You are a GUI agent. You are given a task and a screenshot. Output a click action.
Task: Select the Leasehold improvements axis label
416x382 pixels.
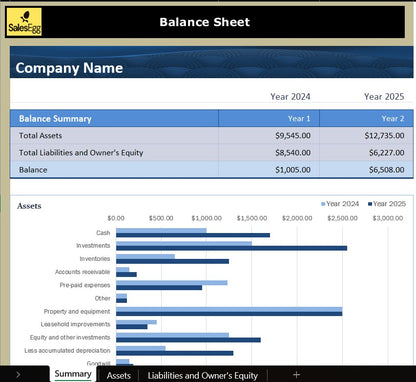pos(75,324)
